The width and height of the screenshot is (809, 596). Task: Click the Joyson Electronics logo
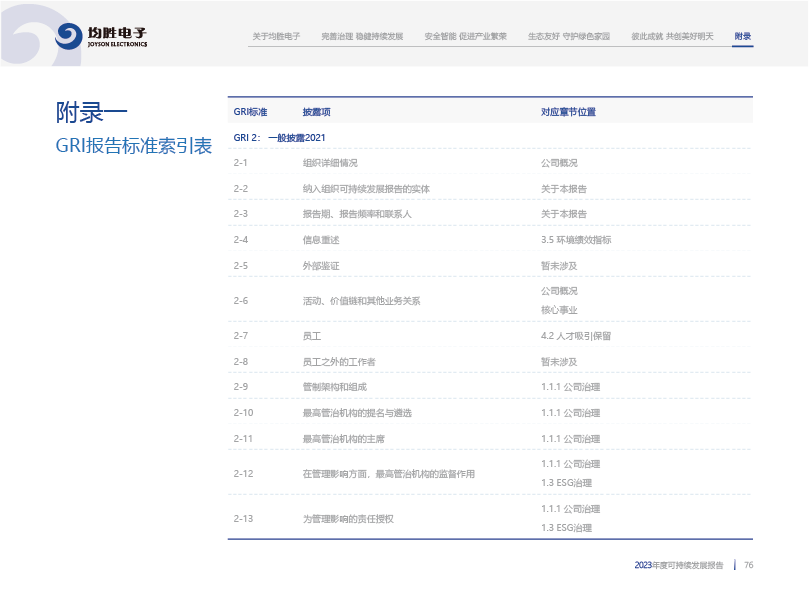(x=101, y=36)
